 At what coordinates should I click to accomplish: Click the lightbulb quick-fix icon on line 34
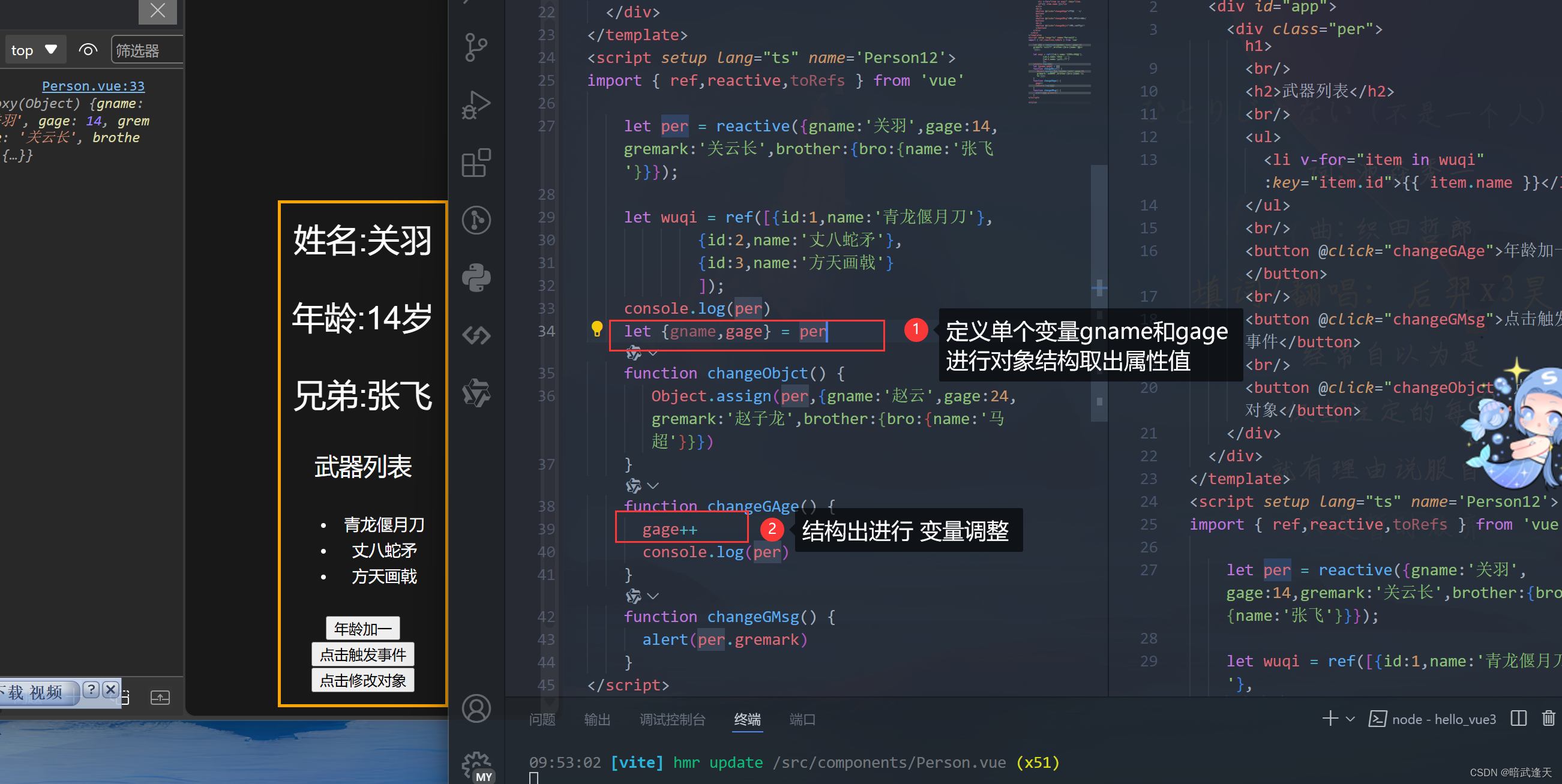click(596, 329)
